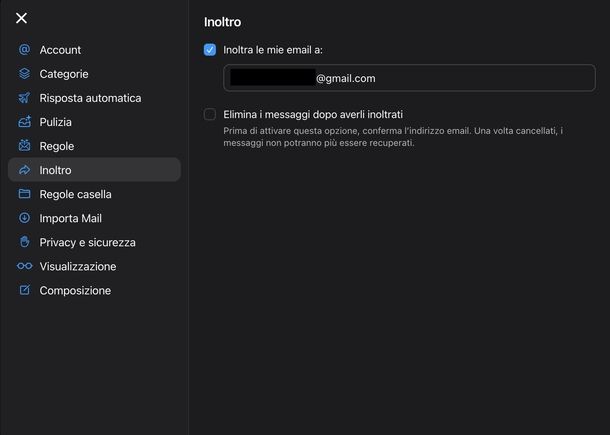Image resolution: width=610 pixels, height=435 pixels.
Task: Click the 'Inoltra le mie email a:' label
Action: pos(273,50)
